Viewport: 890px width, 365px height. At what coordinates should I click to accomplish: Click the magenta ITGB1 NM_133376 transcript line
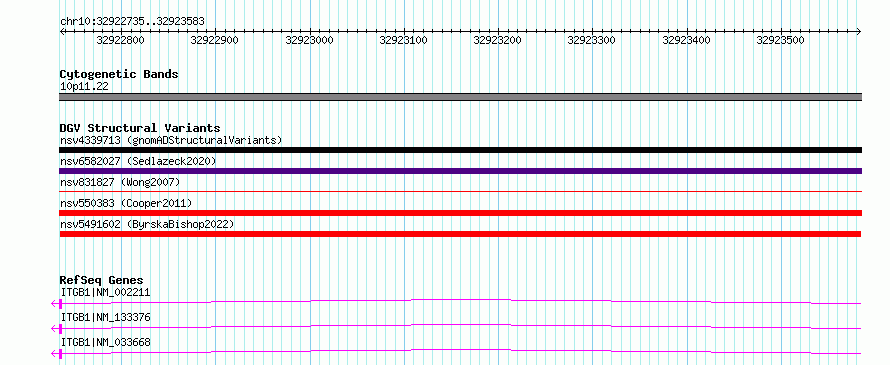point(460,326)
